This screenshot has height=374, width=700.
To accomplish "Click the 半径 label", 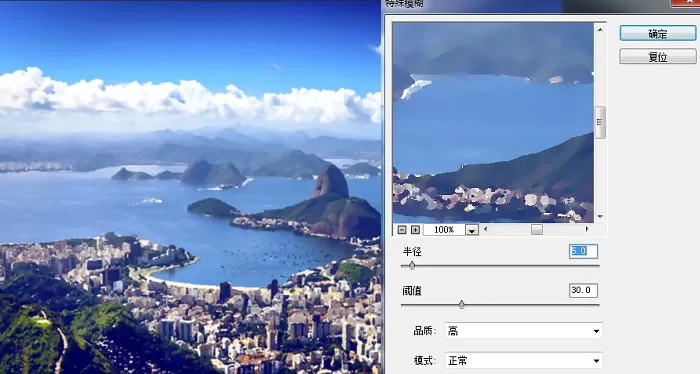I will click(412, 252).
